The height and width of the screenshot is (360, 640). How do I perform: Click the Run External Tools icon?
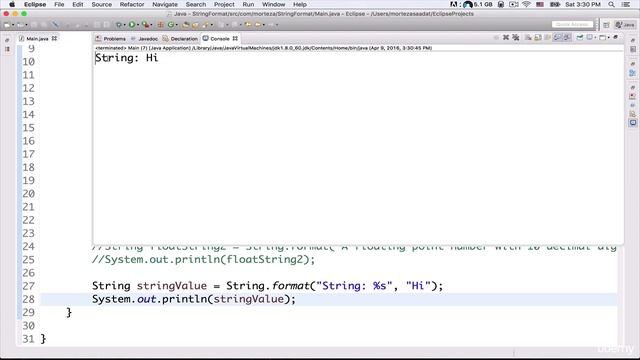[145, 24]
